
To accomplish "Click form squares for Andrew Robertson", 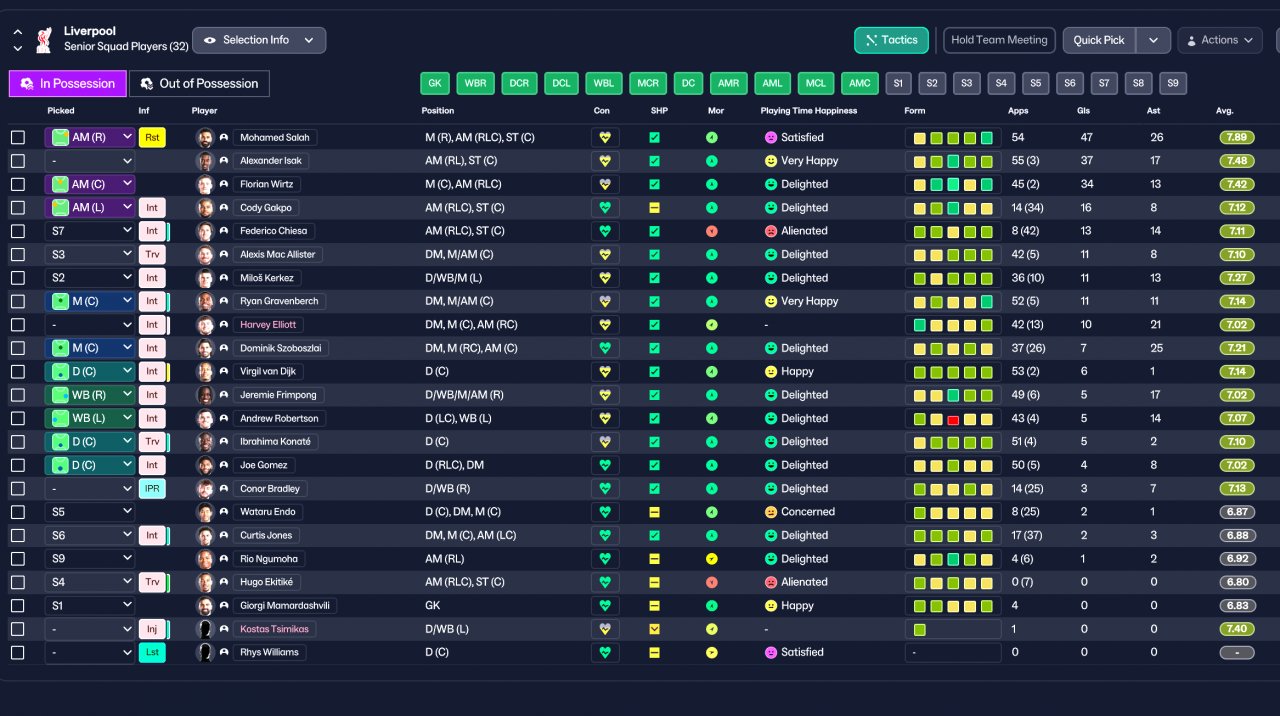I will pyautogui.click(x=953, y=418).
